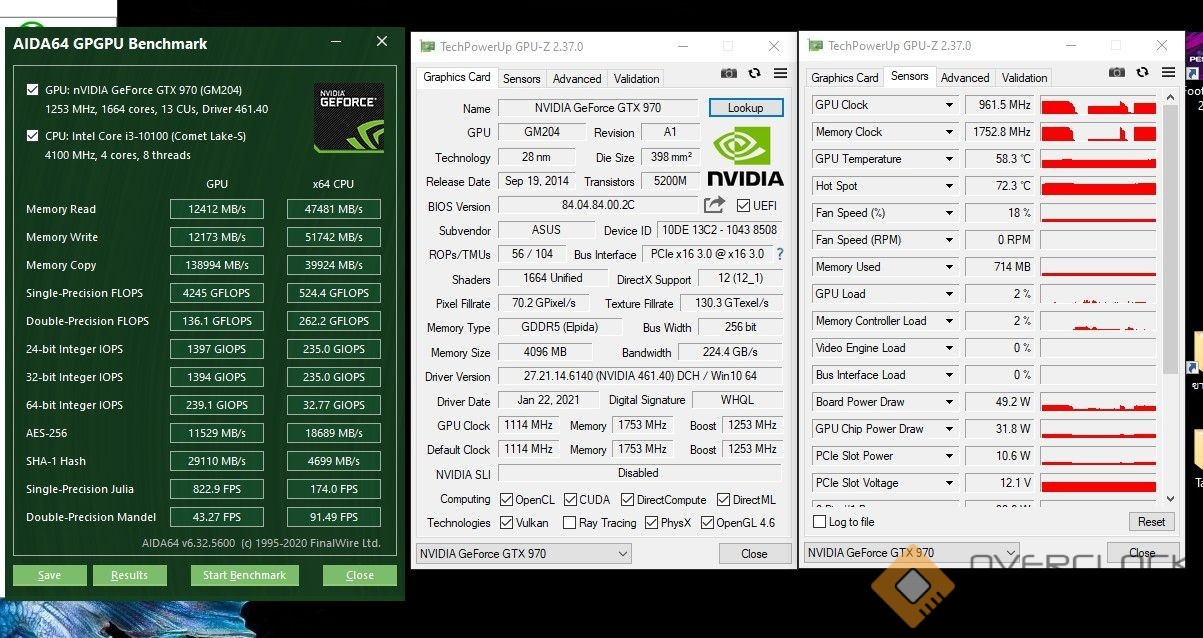
Task: Toggle Vulkan technology checkbox
Action: (x=505, y=522)
